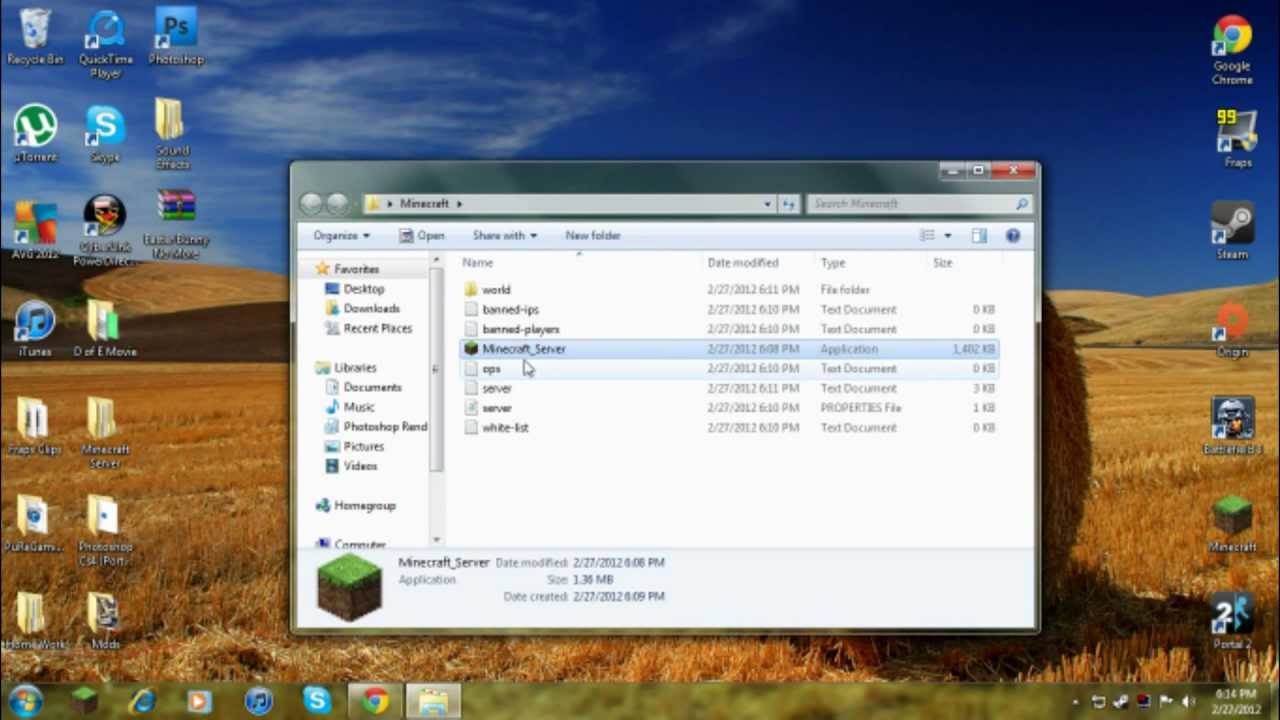Open Windows Media Player from taskbar
The image size is (1280, 720).
[200, 701]
